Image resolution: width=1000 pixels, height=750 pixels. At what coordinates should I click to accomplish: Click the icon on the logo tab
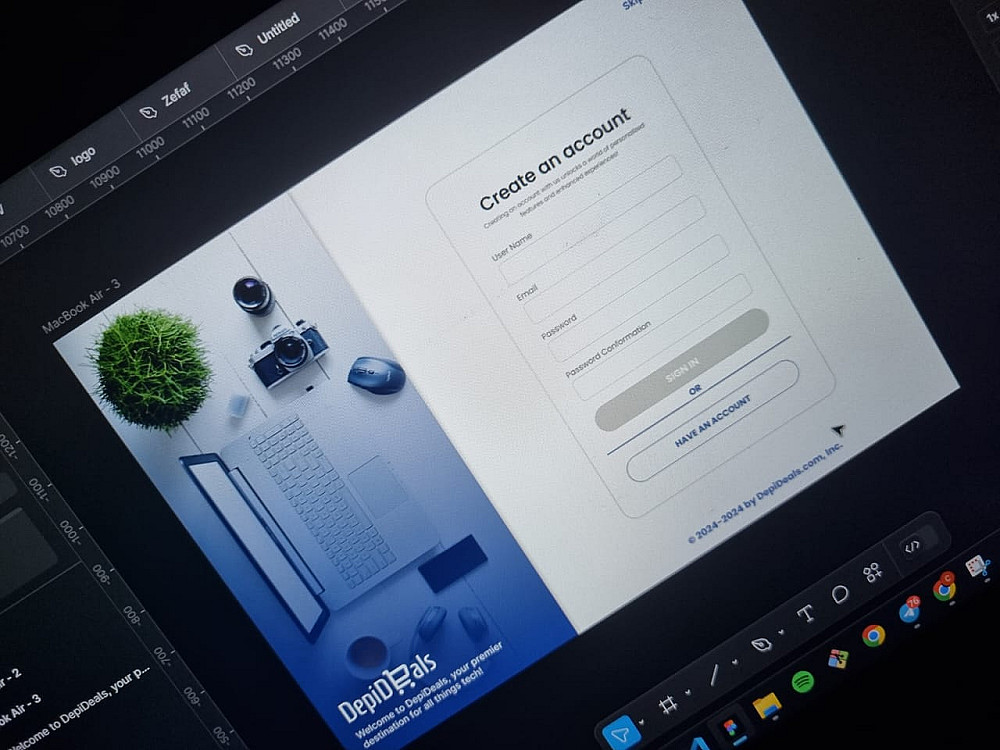click(57, 171)
